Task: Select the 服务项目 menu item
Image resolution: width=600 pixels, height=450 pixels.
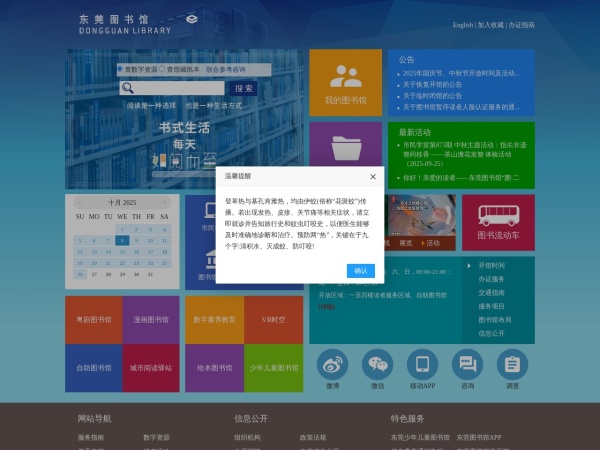Action: click(491, 307)
